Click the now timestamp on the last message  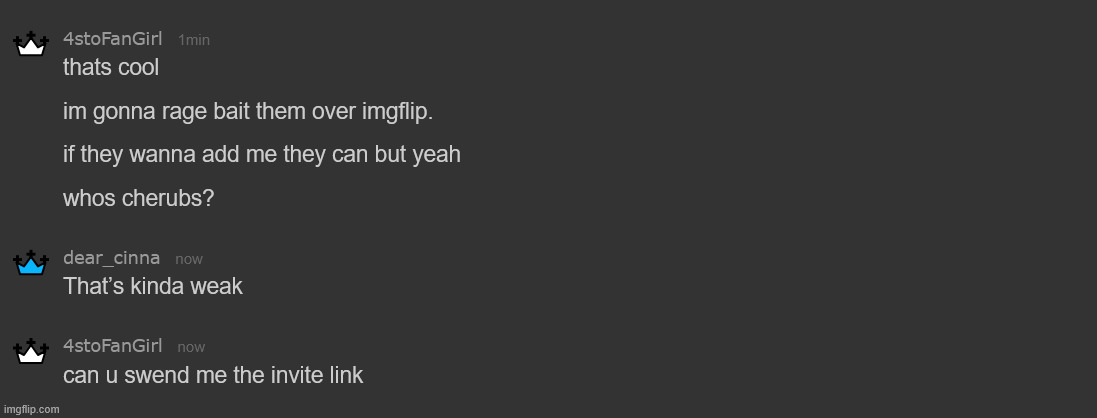pos(191,347)
